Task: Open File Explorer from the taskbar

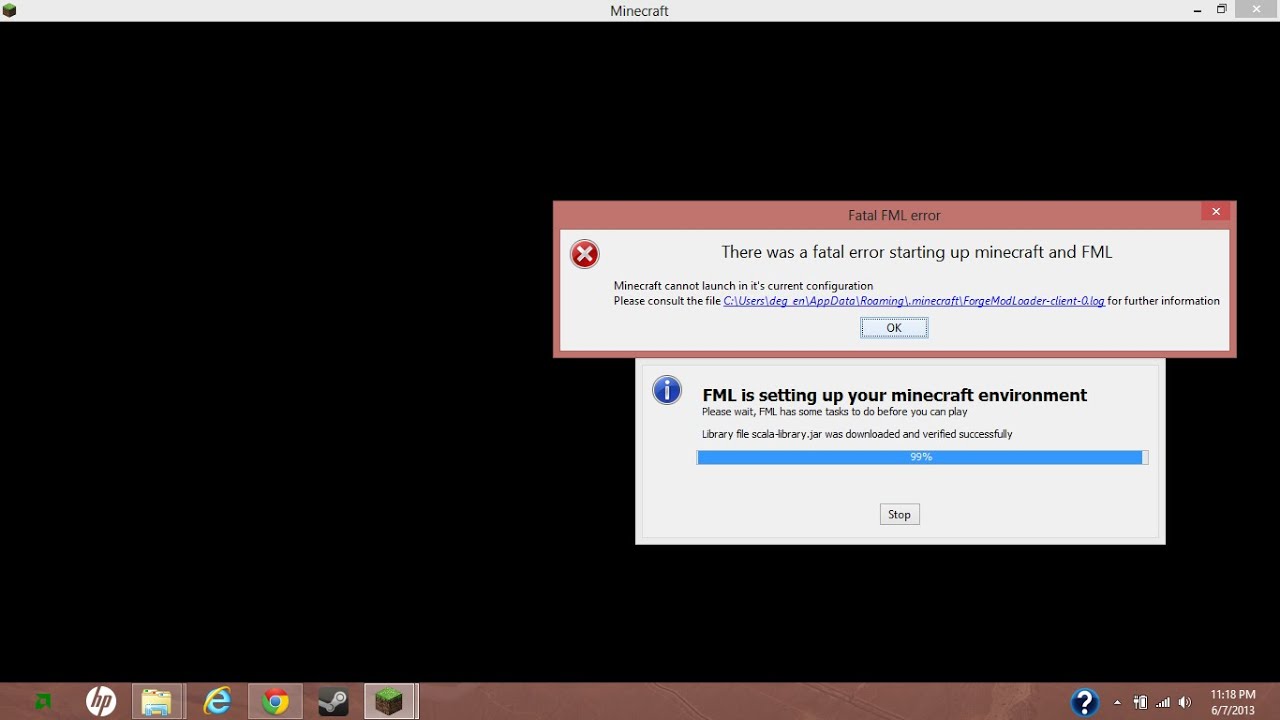Action: point(157,702)
